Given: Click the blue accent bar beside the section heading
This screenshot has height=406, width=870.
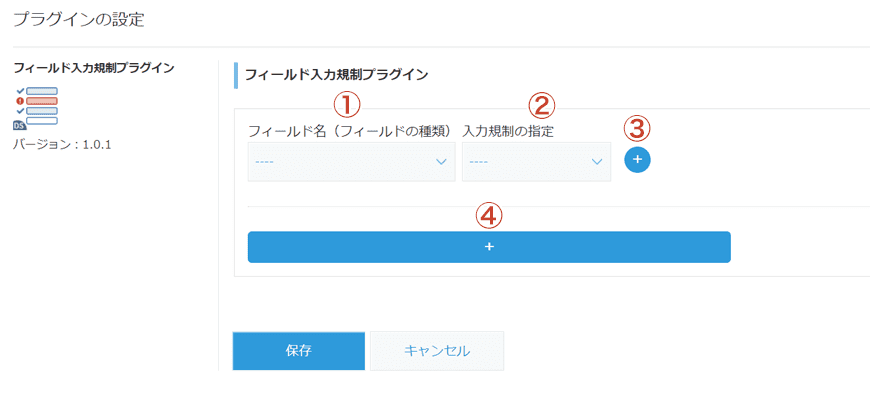Looking at the screenshot, I should 235,74.
